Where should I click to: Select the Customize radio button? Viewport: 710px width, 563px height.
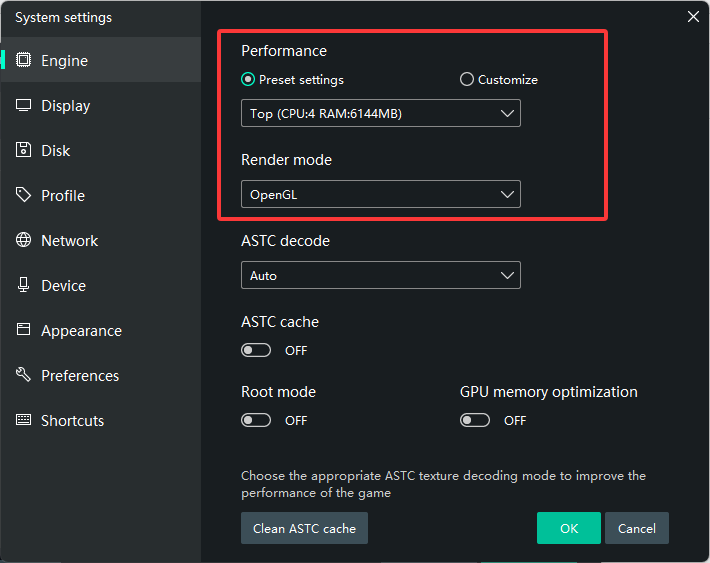tap(467, 80)
